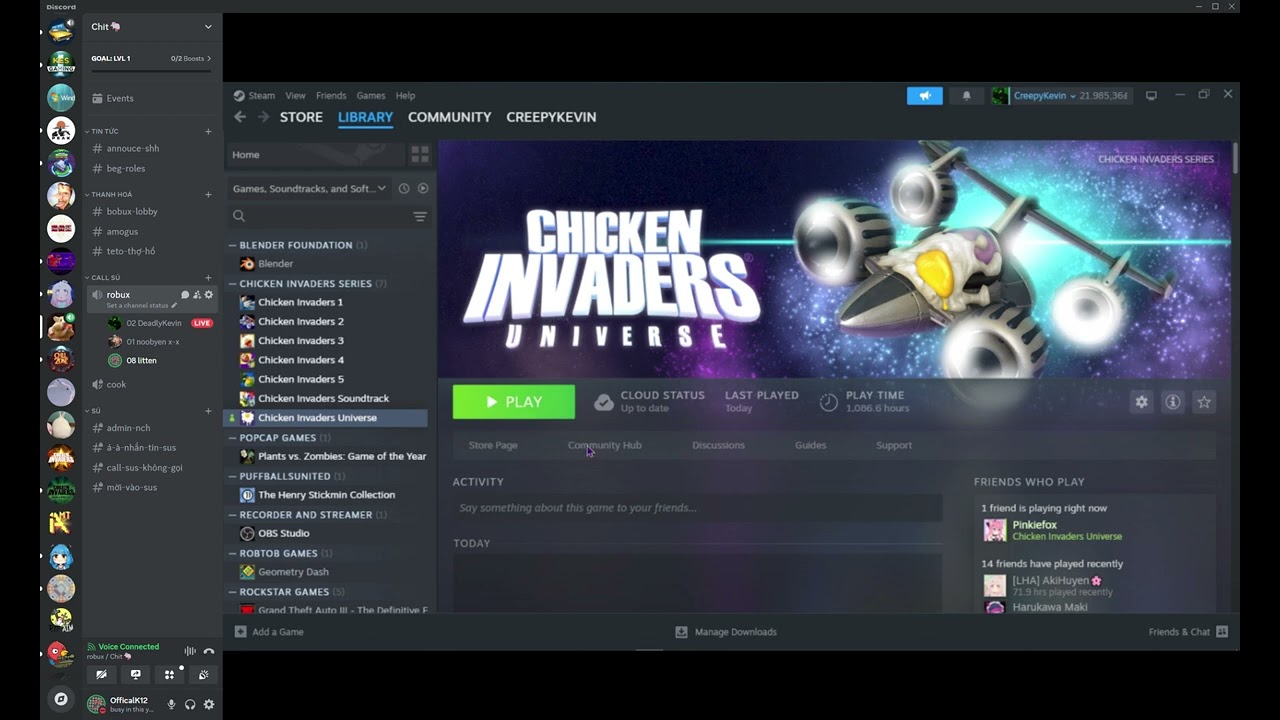Viewport: 1280px width, 720px height.
Task: Open the Steam menu
Action: pos(254,96)
